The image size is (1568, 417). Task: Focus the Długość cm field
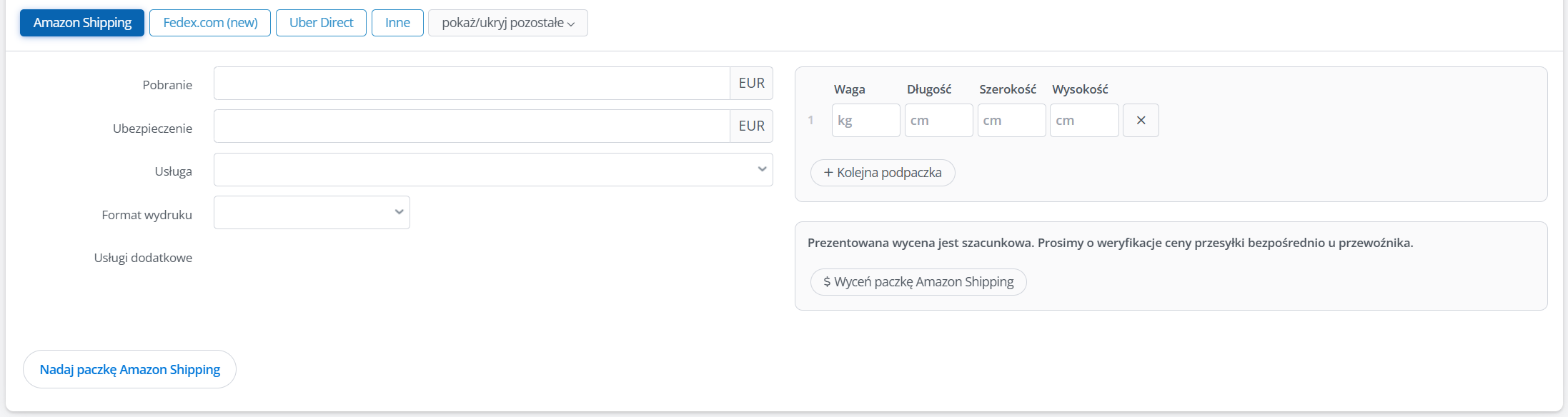click(x=938, y=121)
